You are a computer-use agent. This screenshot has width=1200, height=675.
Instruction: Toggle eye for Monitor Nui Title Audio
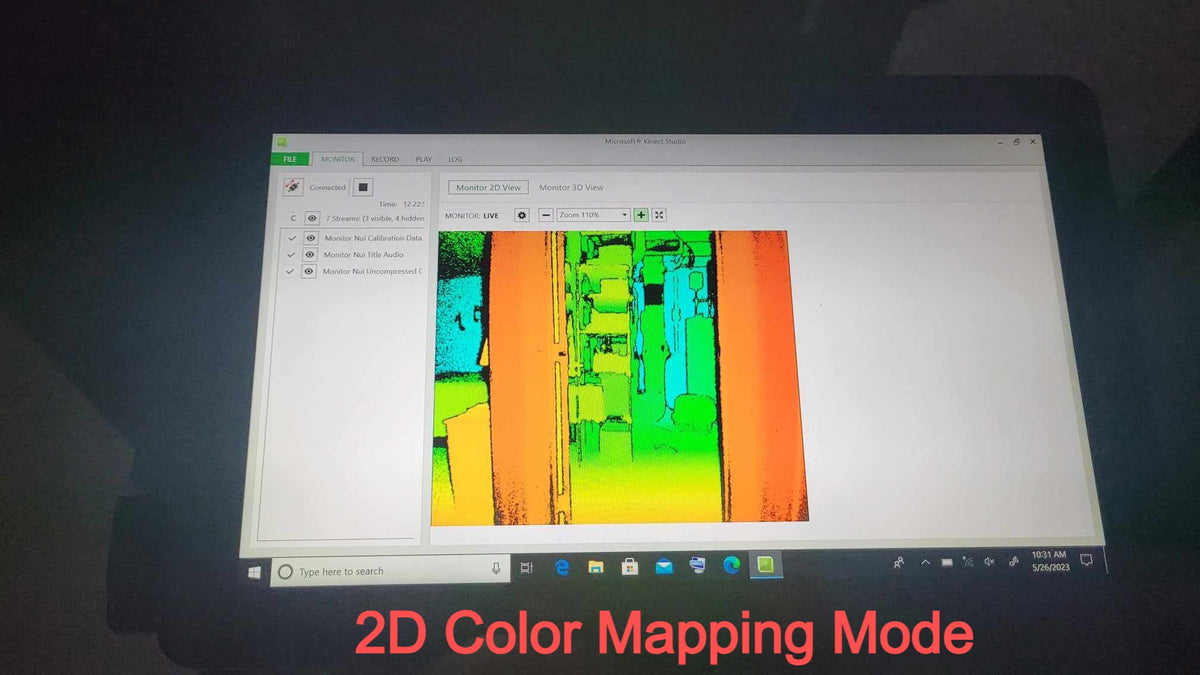pyautogui.click(x=310, y=254)
